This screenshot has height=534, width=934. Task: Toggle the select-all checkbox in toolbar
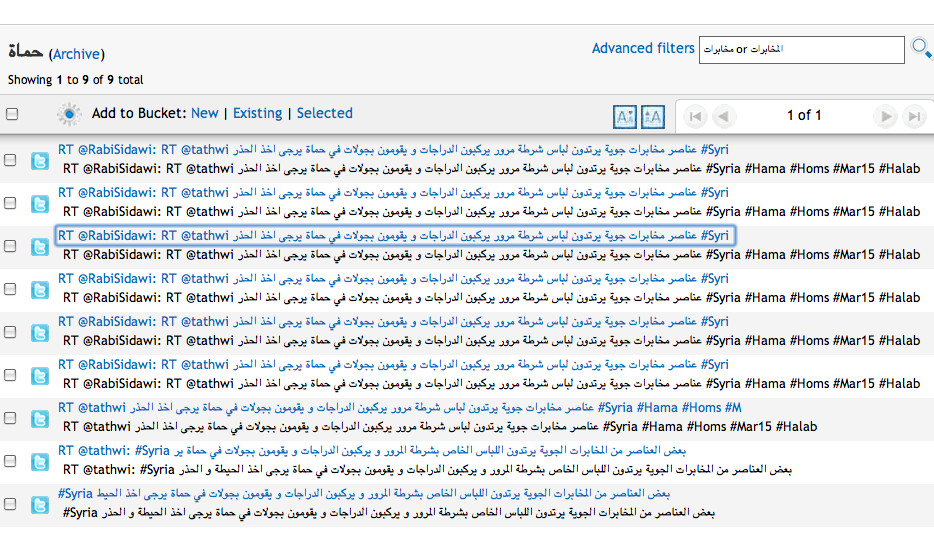12,114
